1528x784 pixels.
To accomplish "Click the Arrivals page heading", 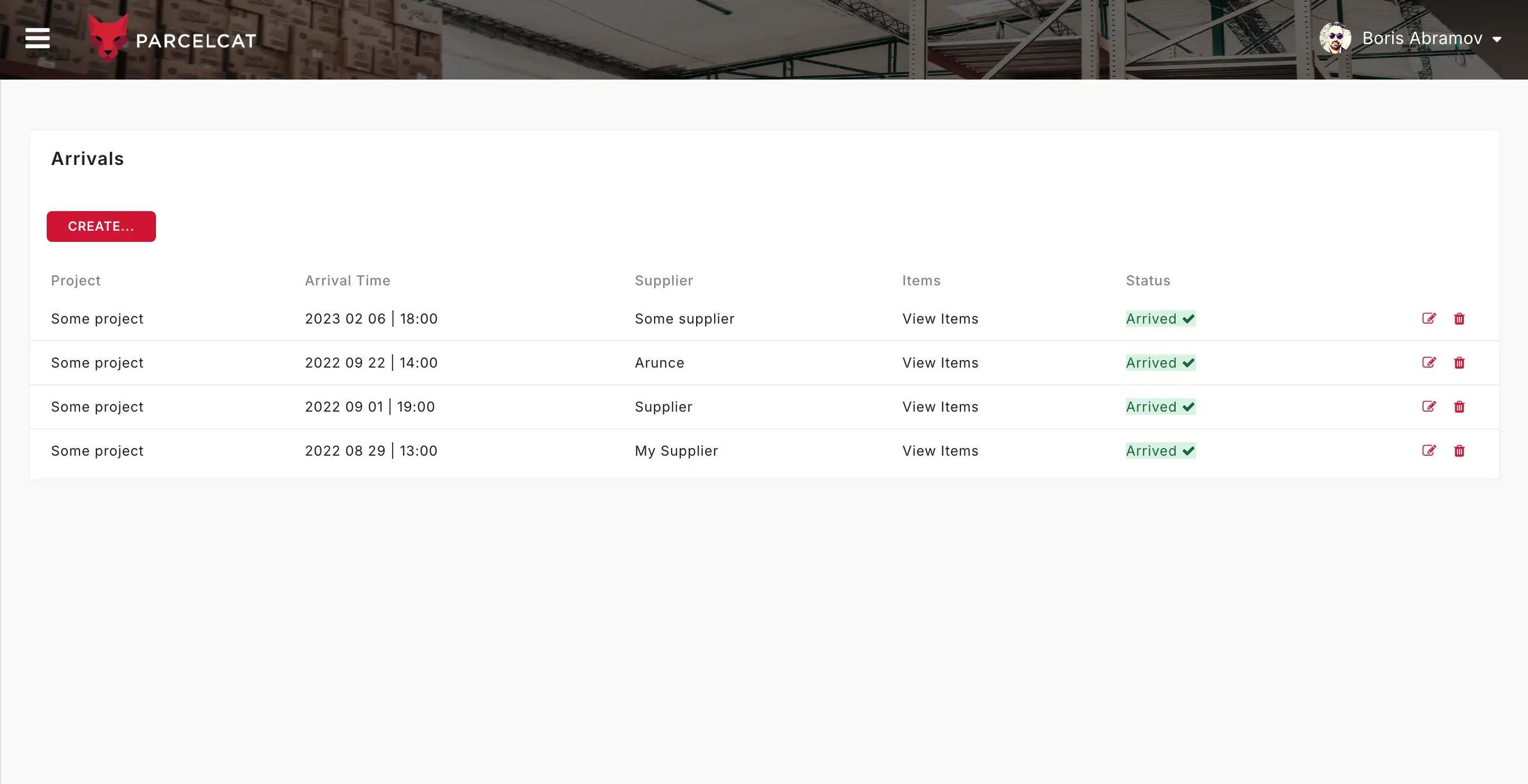I will (x=88, y=159).
